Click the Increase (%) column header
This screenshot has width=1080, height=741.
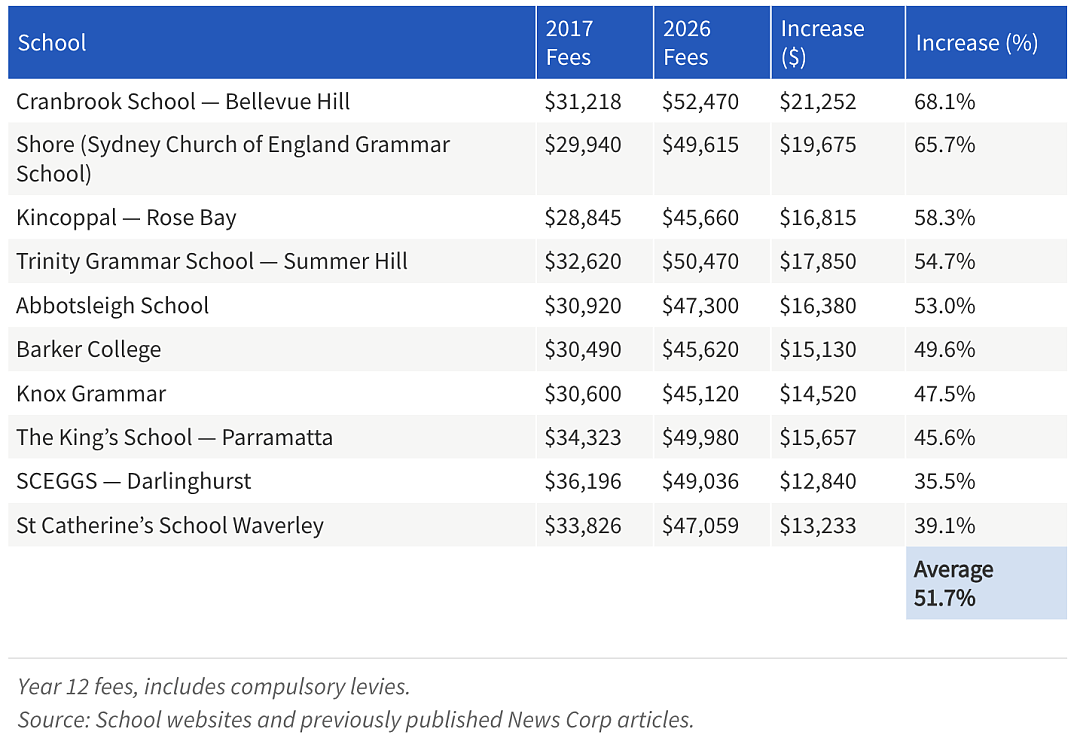pos(986,43)
